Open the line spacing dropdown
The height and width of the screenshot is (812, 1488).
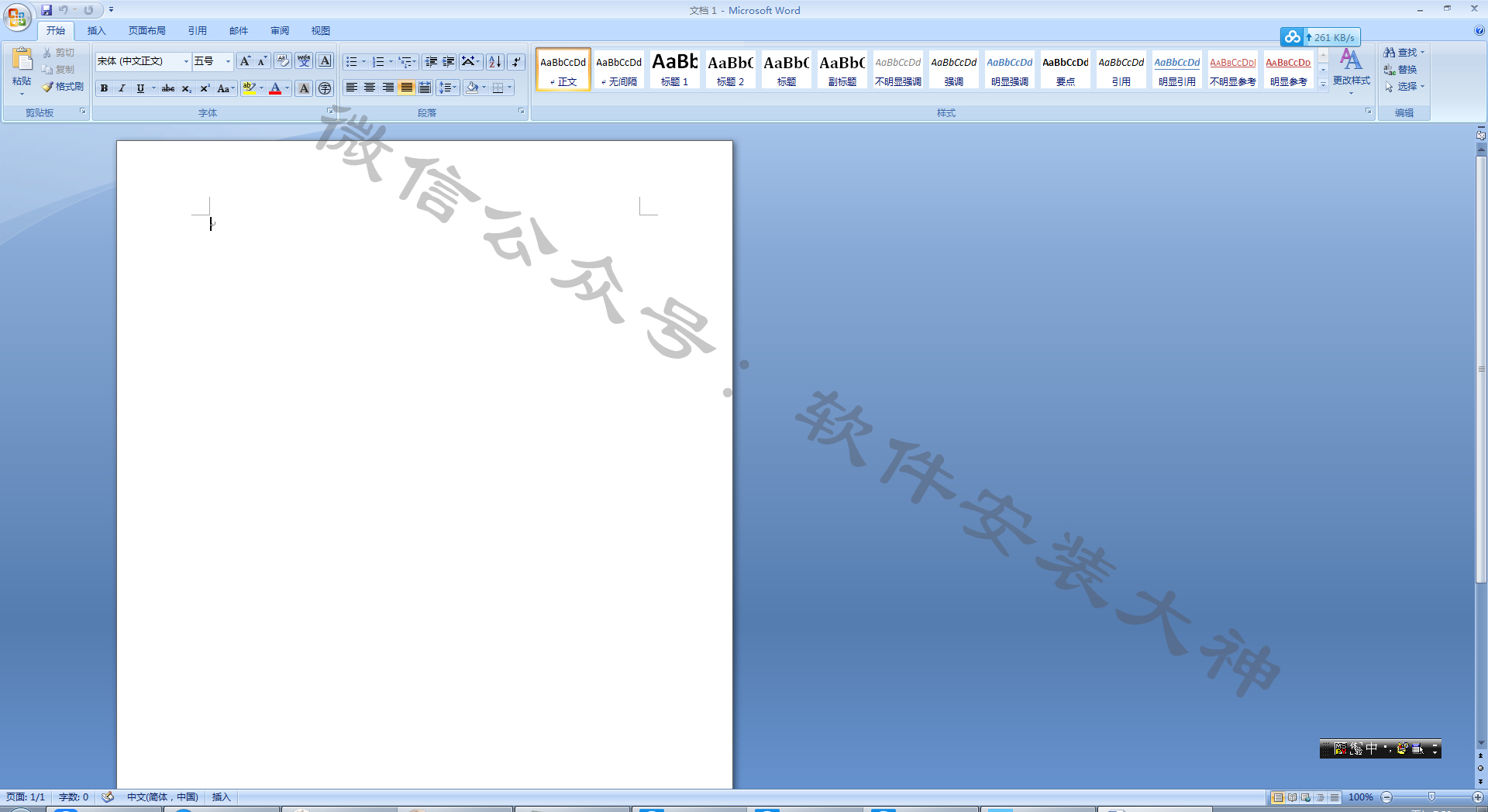click(447, 88)
